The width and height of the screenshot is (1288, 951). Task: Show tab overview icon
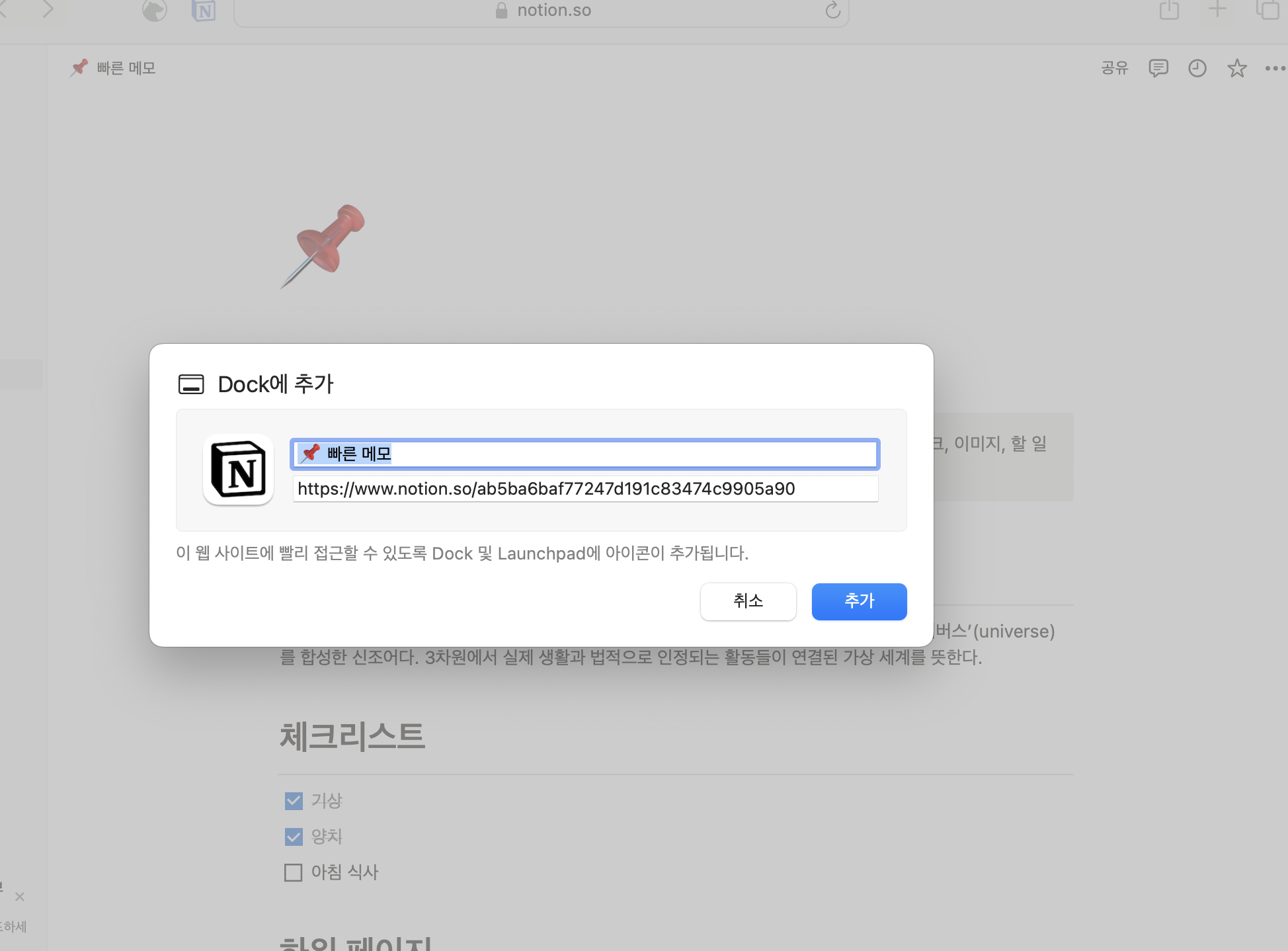pyautogui.click(x=1267, y=10)
